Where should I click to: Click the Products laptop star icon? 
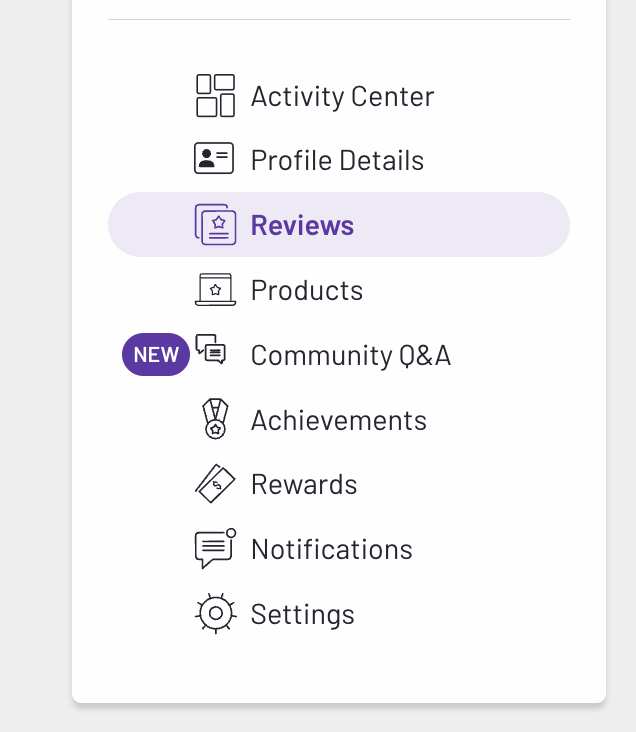pos(215,290)
